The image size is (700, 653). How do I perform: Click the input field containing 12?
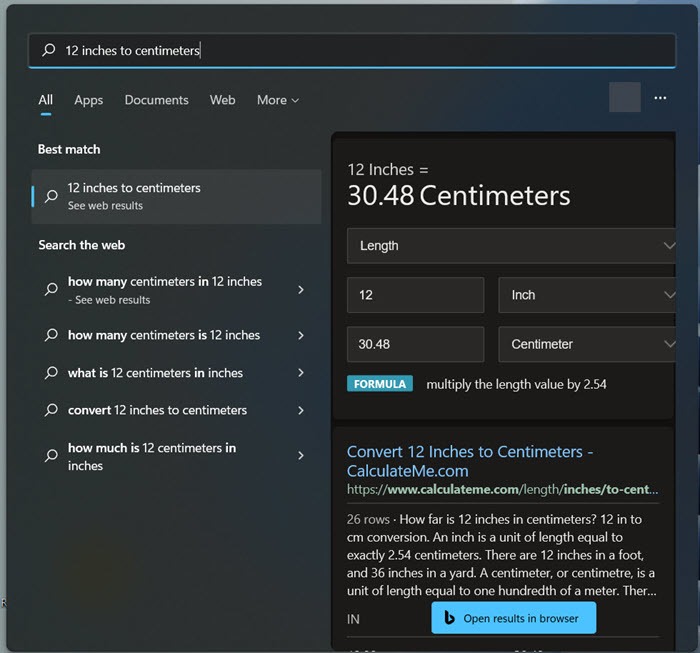tap(415, 295)
